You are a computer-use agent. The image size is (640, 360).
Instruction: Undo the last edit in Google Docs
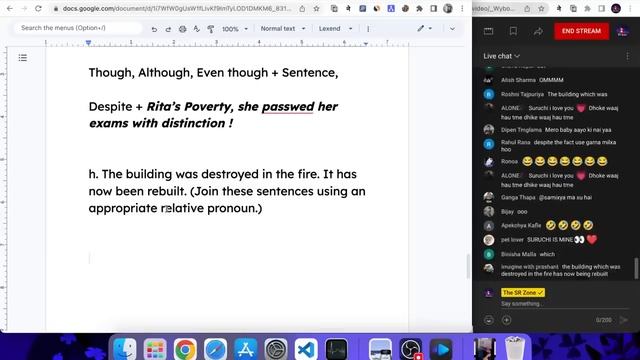(154, 29)
